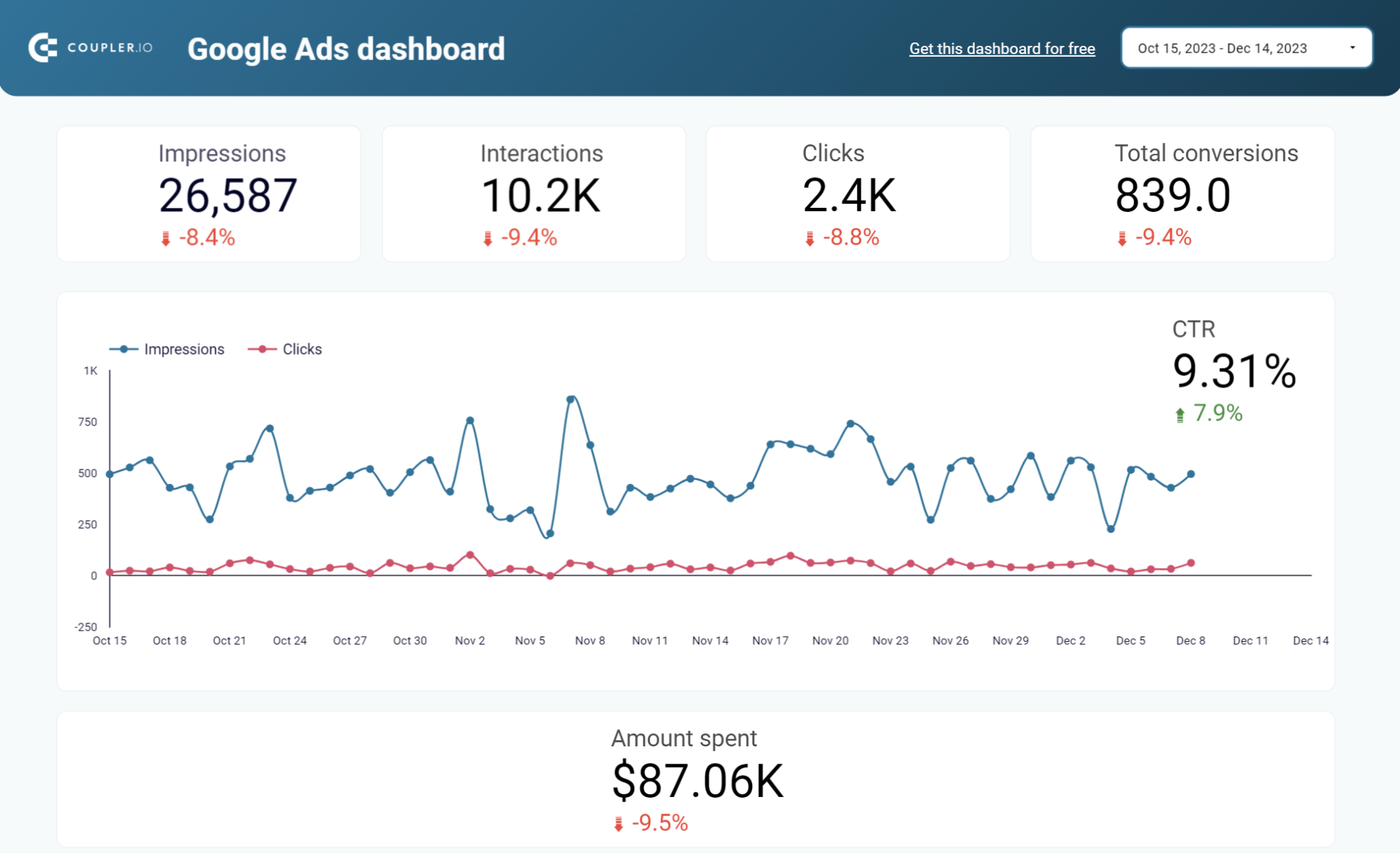The height and width of the screenshot is (853, 1400).
Task: Open the Get this dashboard for free link
Action: pyautogui.click(x=1002, y=49)
